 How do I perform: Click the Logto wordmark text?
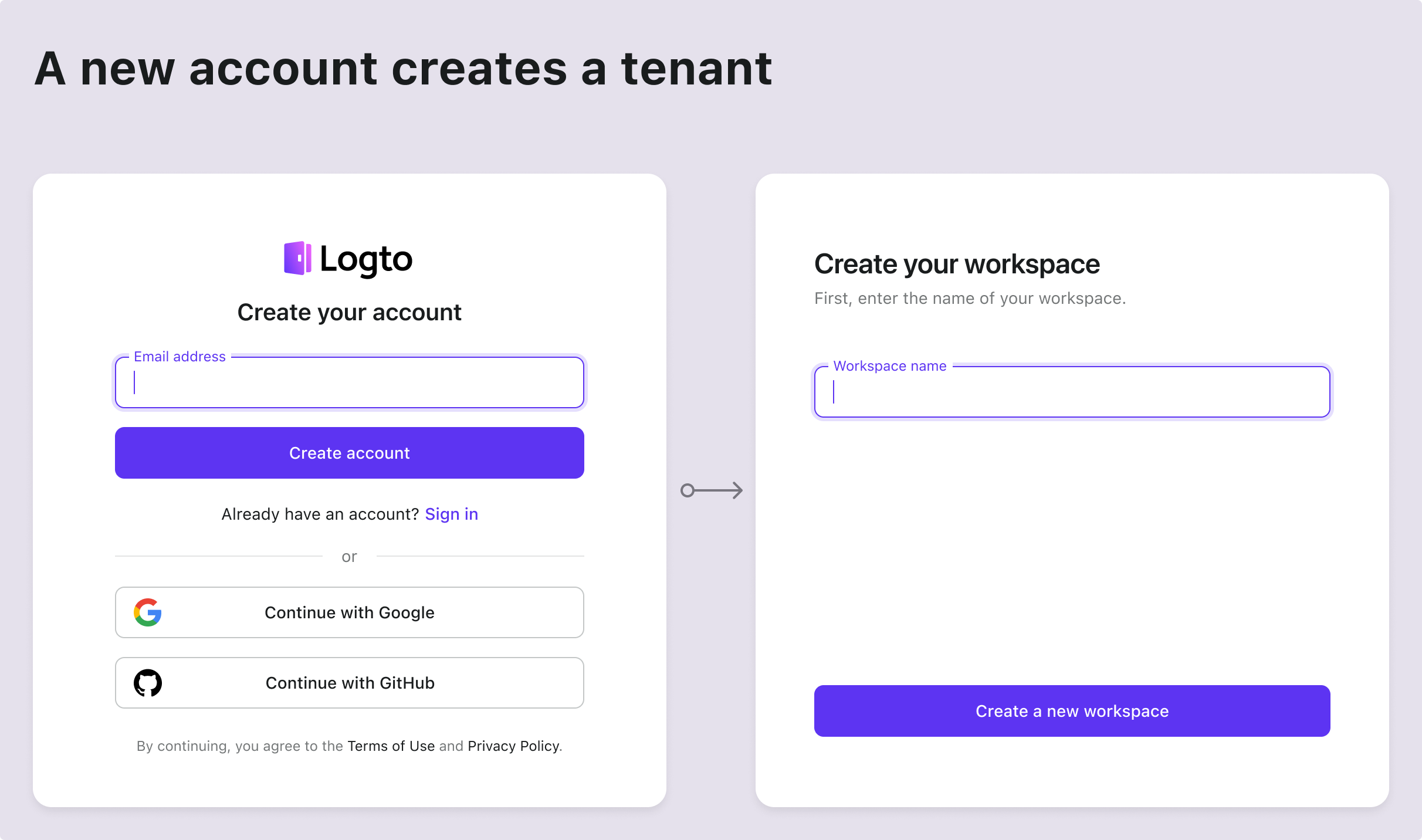[366, 259]
